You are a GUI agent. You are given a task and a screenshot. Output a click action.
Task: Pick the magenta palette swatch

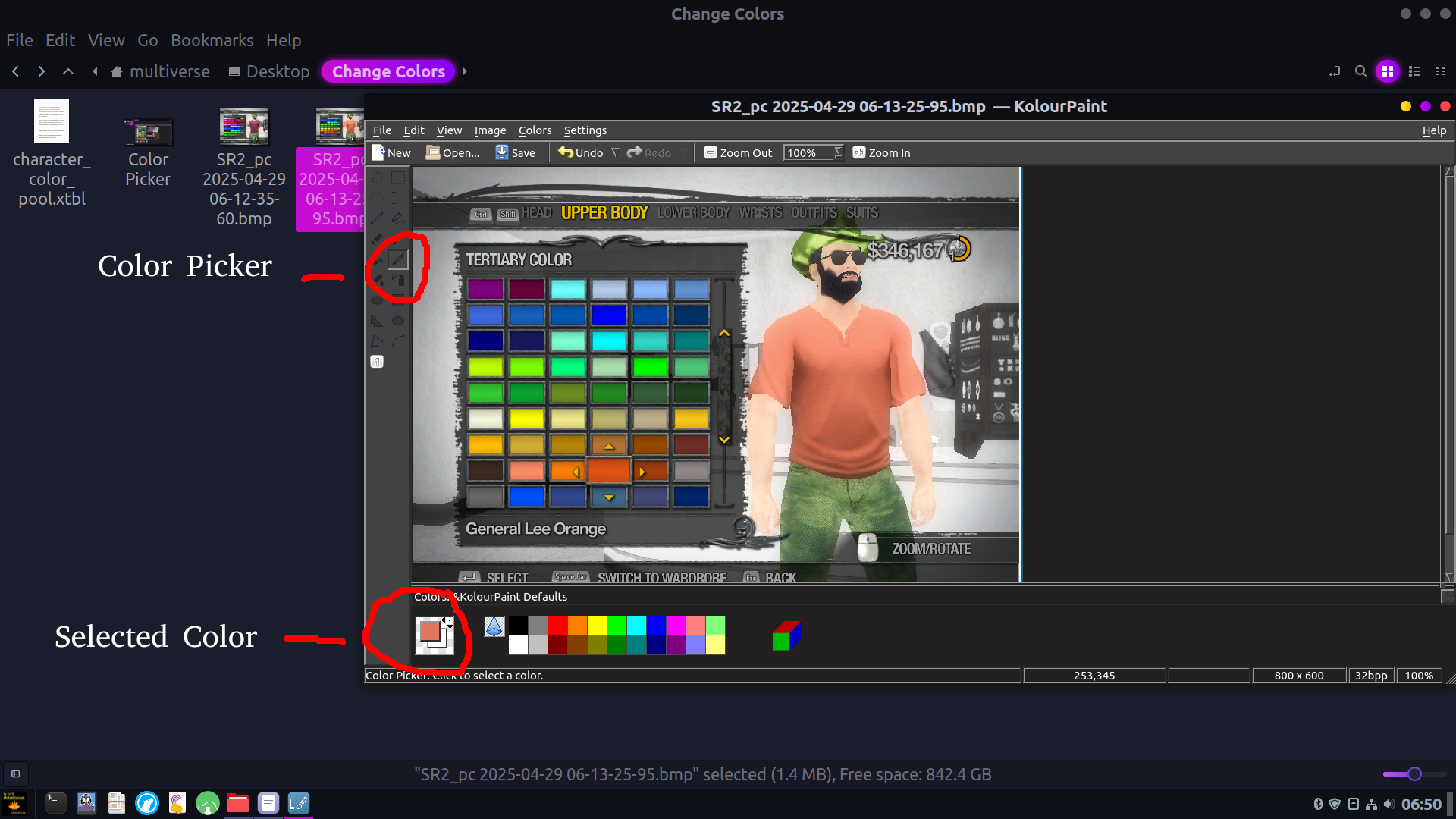[676, 626]
